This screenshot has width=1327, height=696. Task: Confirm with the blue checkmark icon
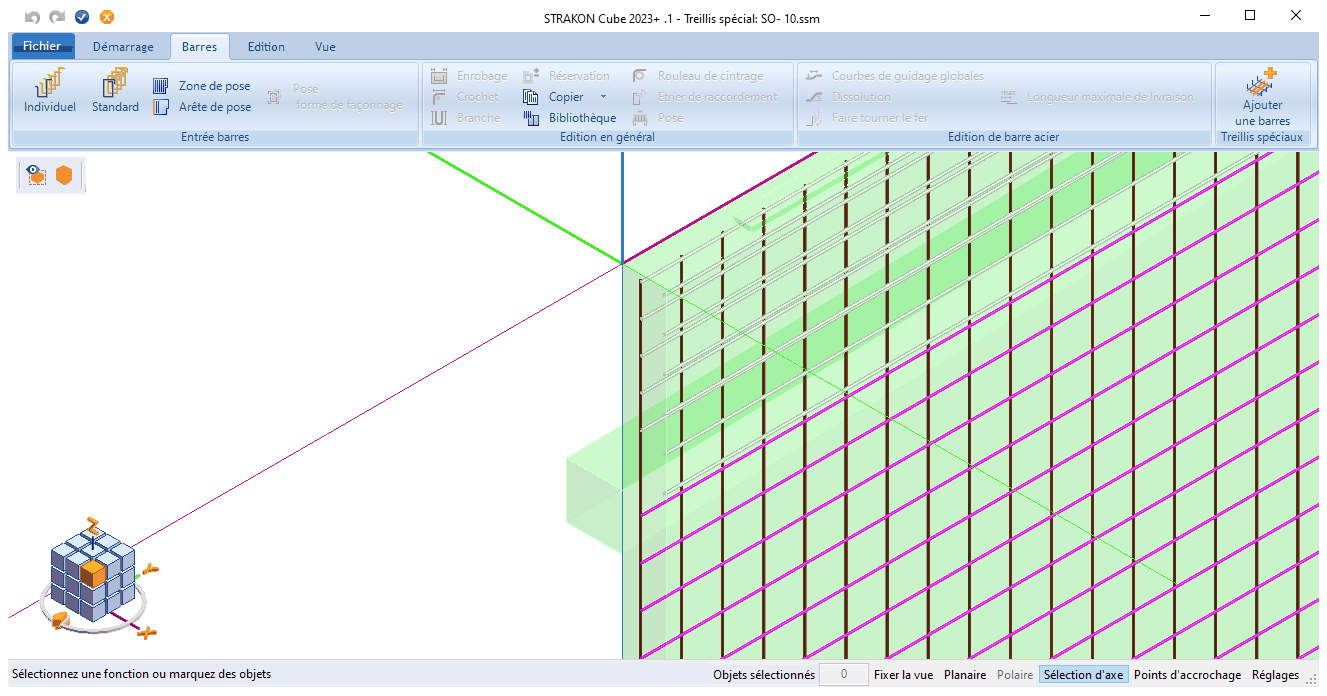coord(82,17)
